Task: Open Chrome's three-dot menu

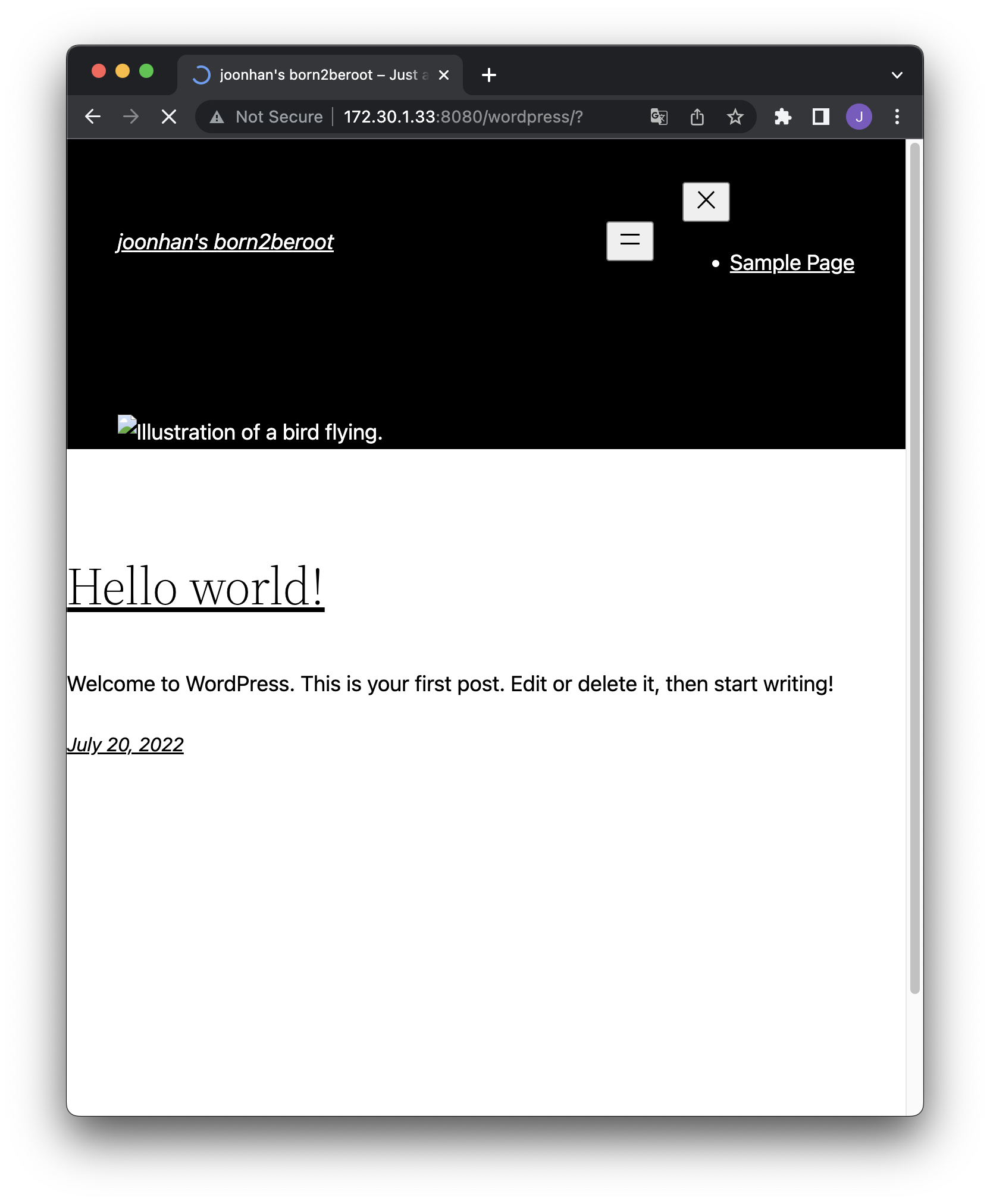Action: [x=897, y=117]
